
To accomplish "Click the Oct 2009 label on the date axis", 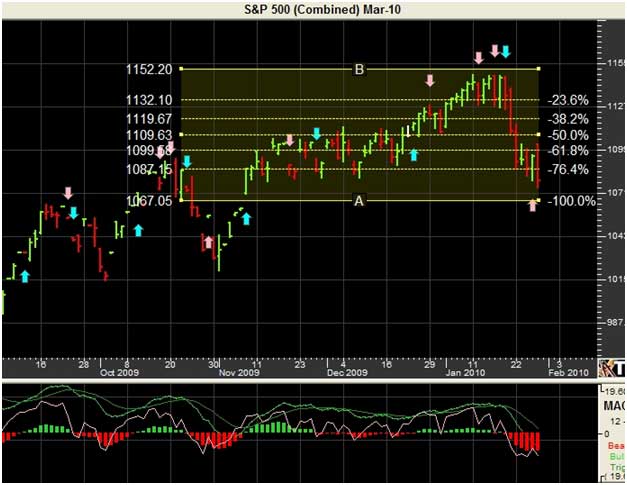I will coord(120,373).
